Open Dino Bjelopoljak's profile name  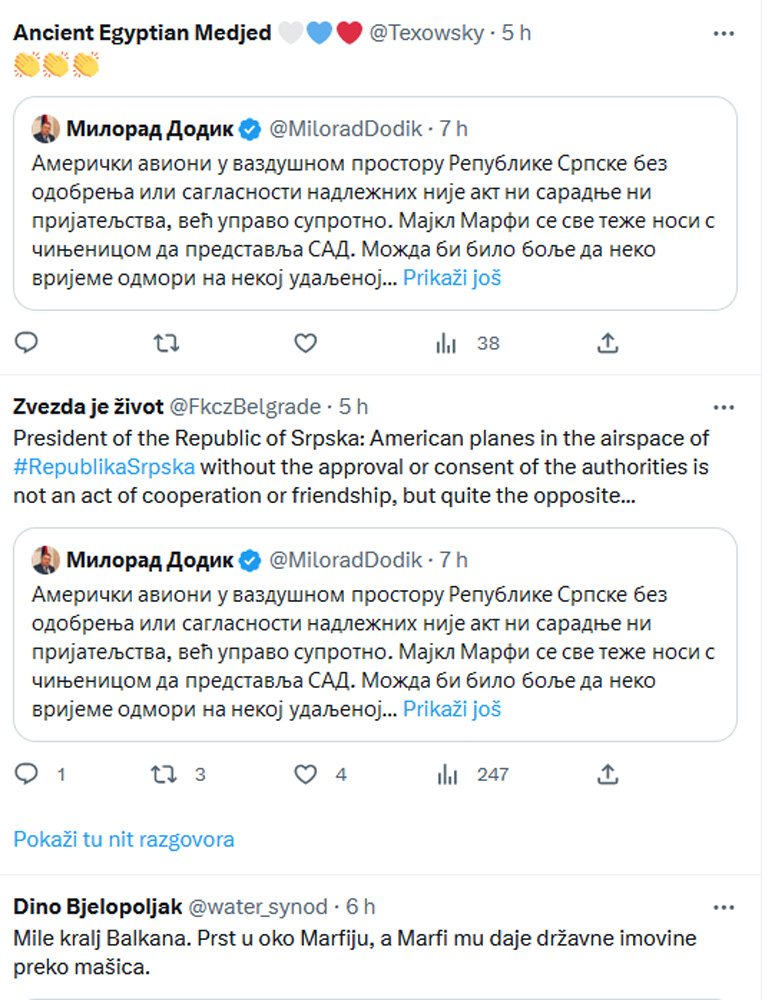pos(98,907)
